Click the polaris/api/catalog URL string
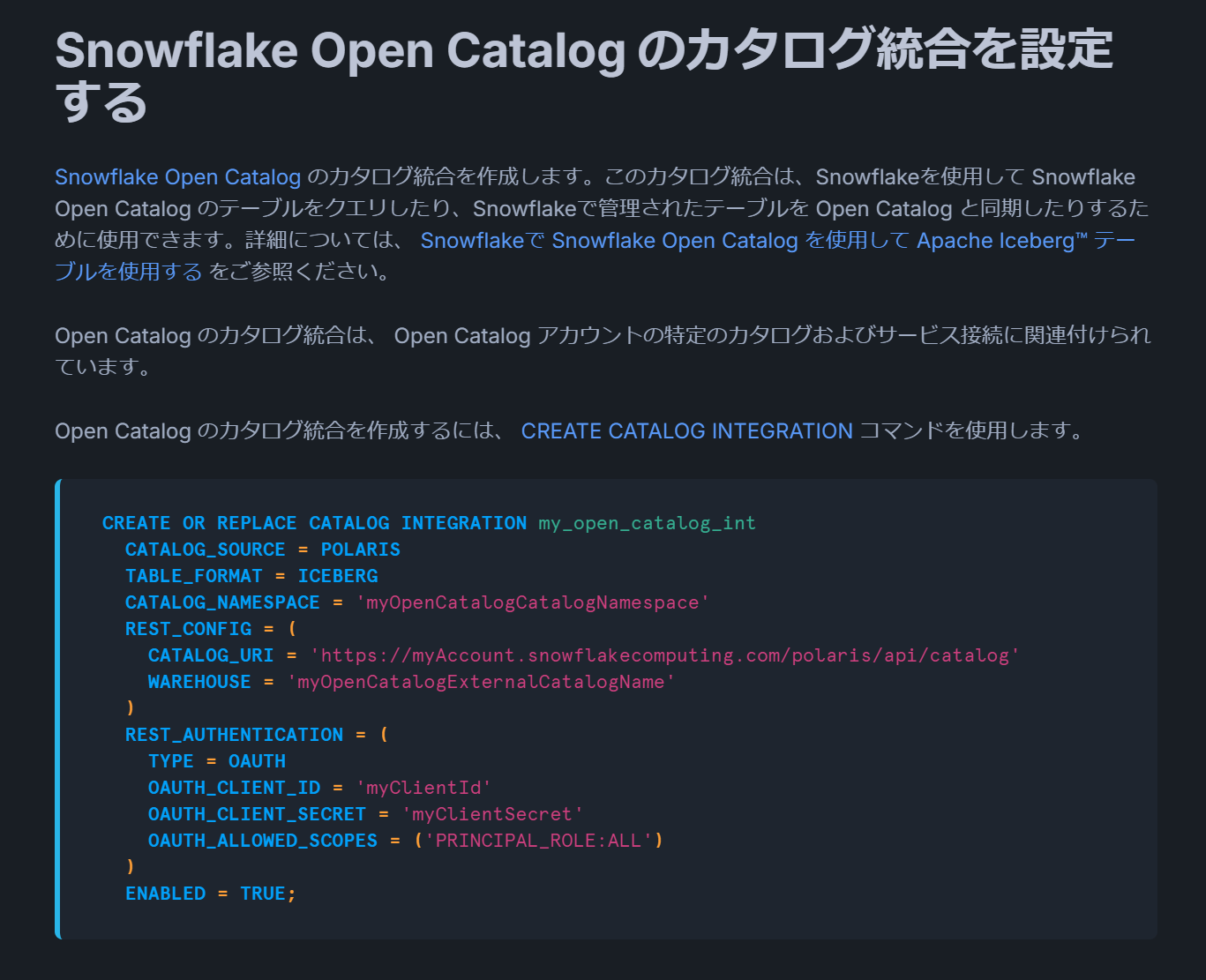 click(664, 655)
